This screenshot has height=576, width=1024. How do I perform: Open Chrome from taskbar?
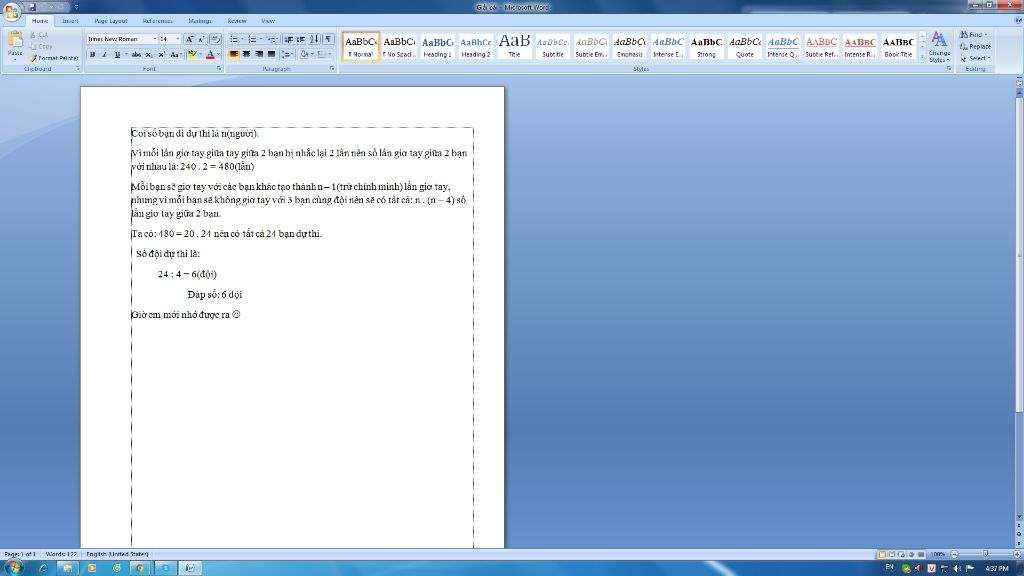[x=140, y=568]
